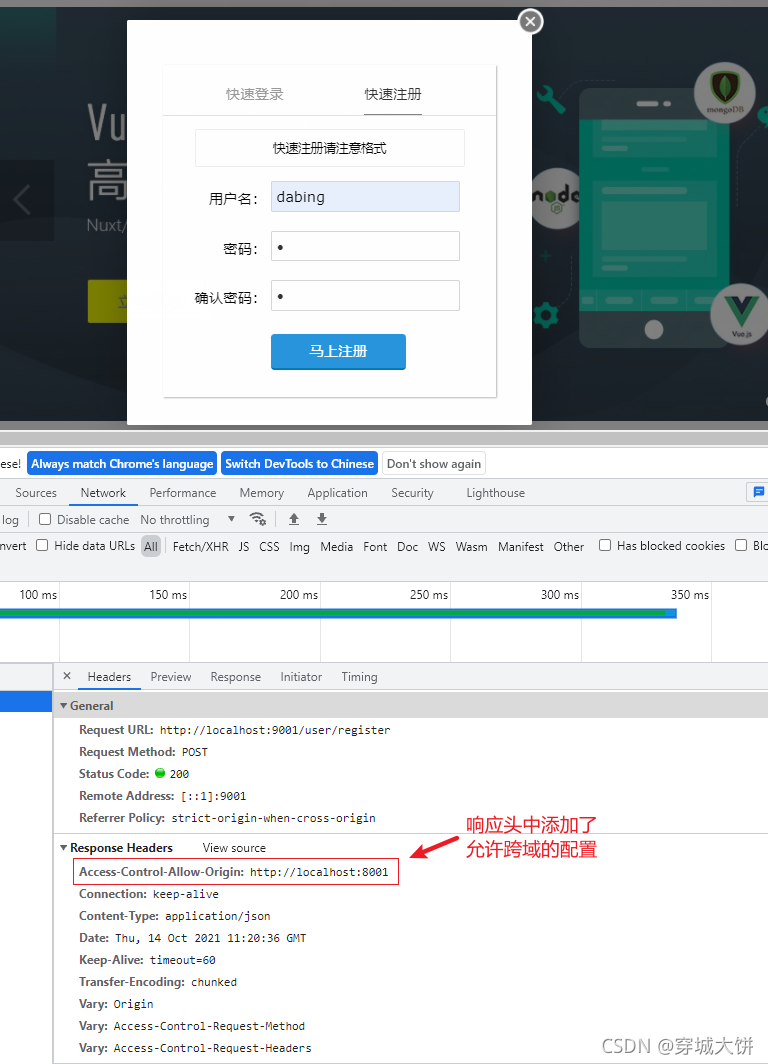Viewport: 768px width, 1064px height.
Task: Open the Security panel tab
Action: pos(412,493)
